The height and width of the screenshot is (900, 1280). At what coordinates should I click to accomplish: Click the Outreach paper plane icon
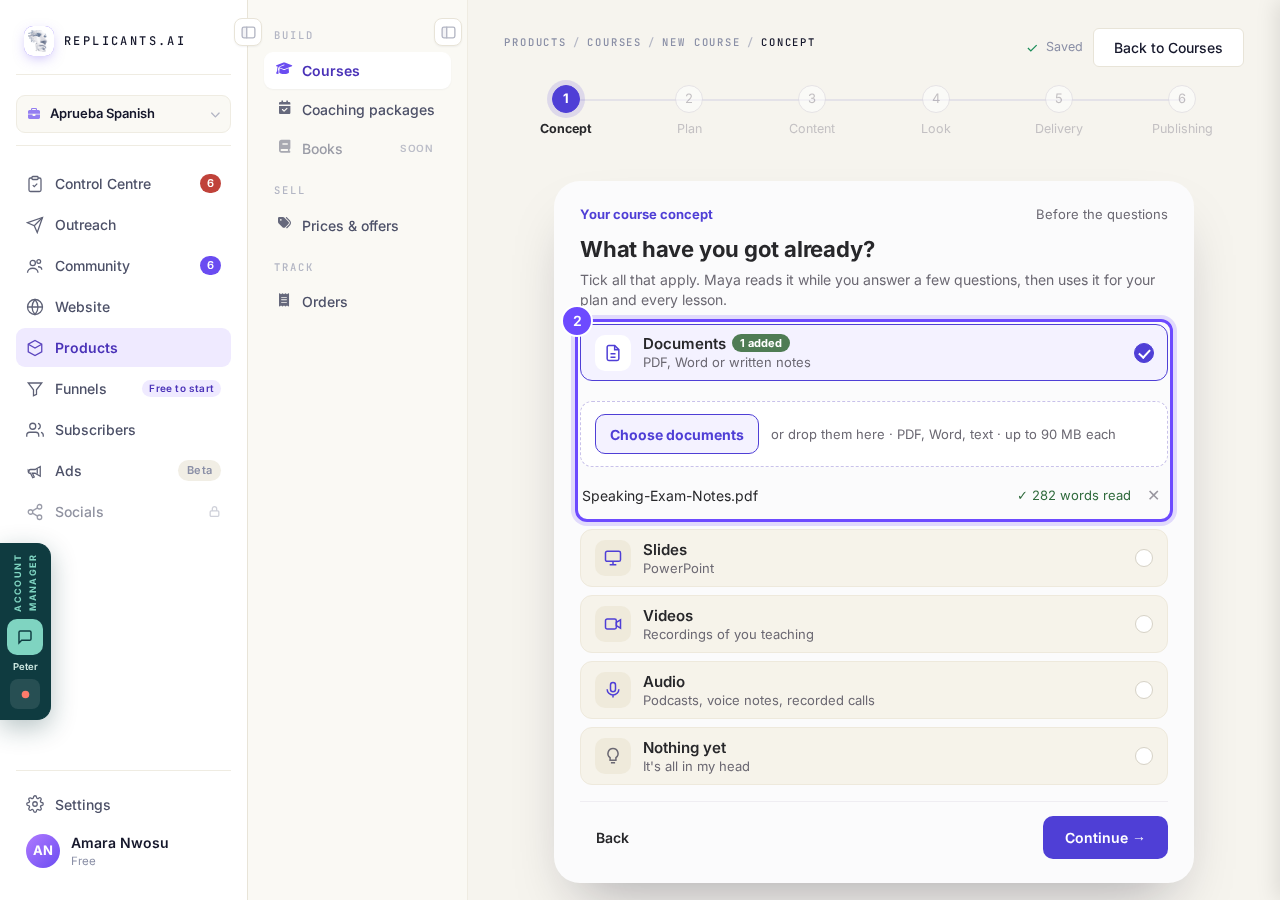tap(35, 225)
